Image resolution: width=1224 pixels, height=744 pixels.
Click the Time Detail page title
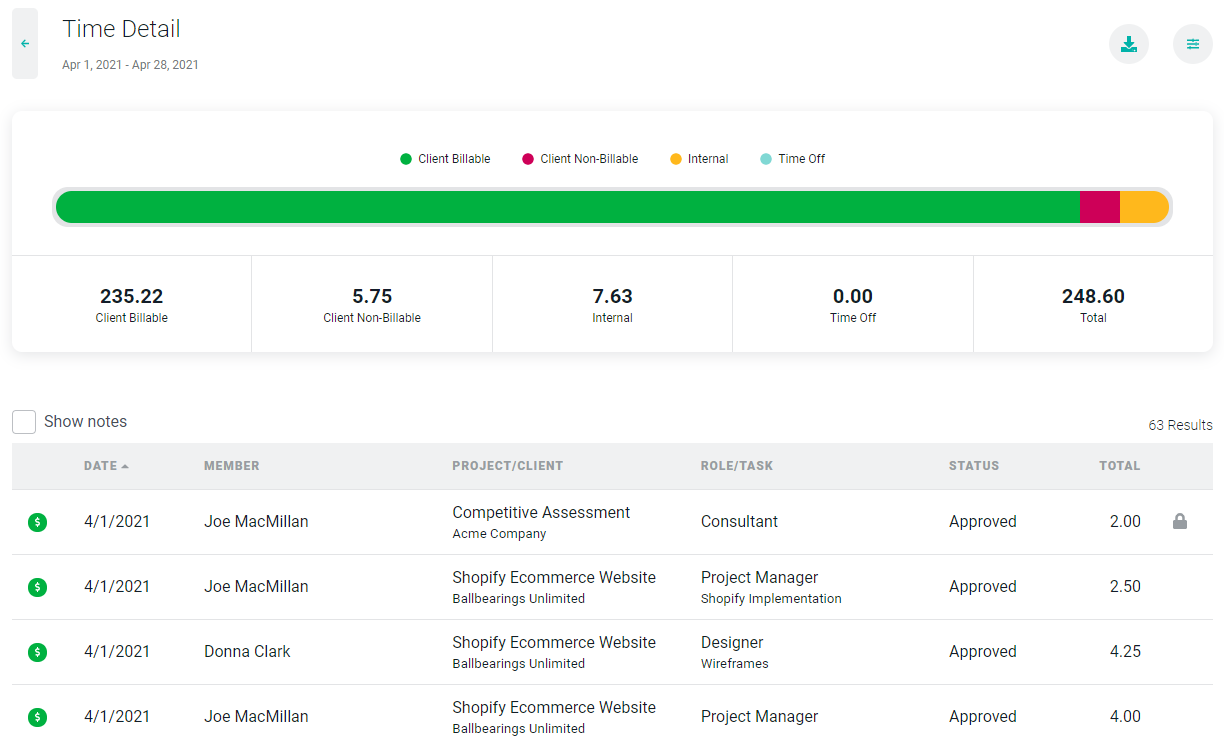[121, 29]
